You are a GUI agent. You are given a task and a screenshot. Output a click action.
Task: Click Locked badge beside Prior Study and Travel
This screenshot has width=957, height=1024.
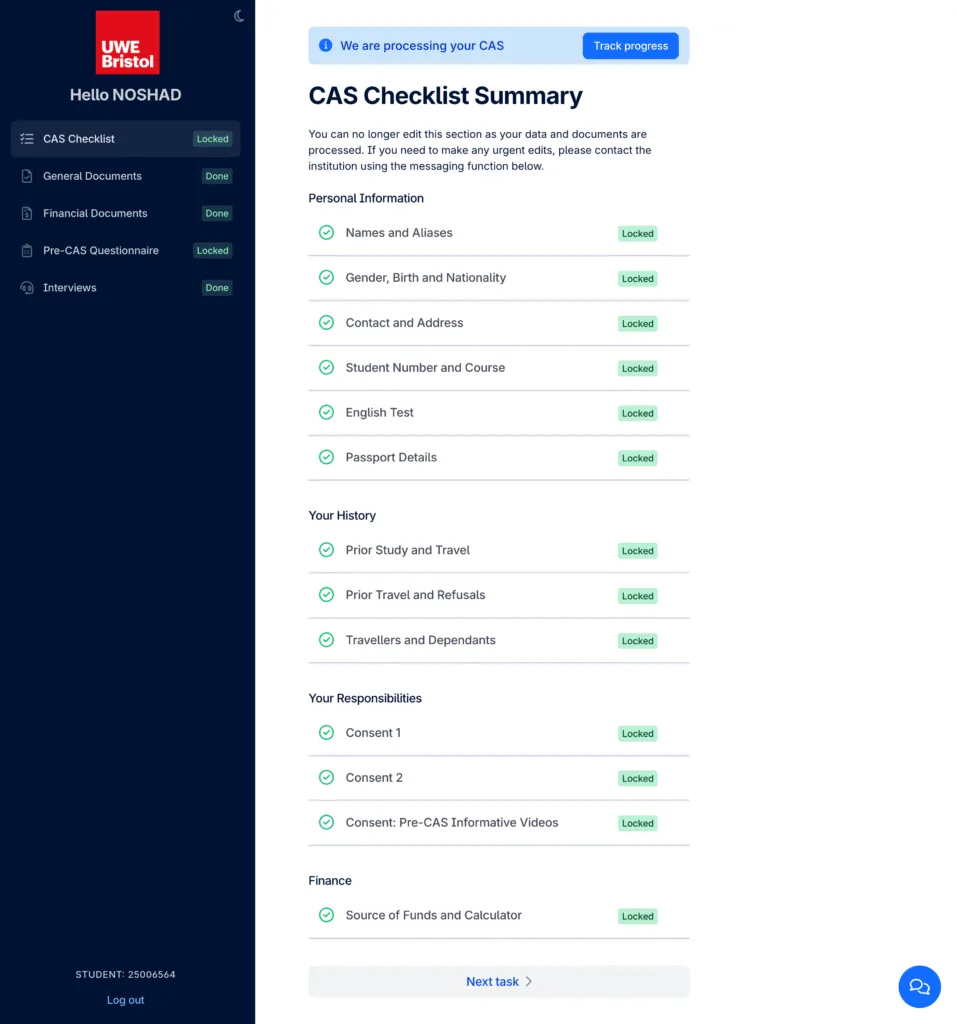point(637,551)
